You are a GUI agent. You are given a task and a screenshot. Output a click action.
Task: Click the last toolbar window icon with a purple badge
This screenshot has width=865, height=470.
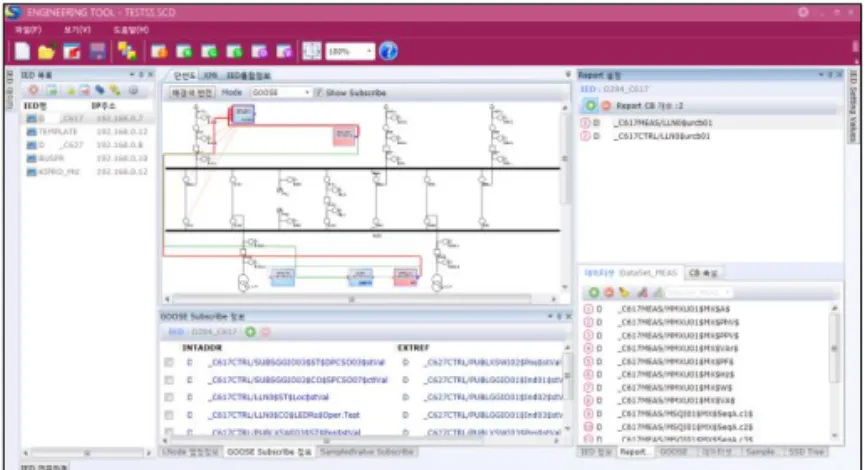click(x=284, y=52)
